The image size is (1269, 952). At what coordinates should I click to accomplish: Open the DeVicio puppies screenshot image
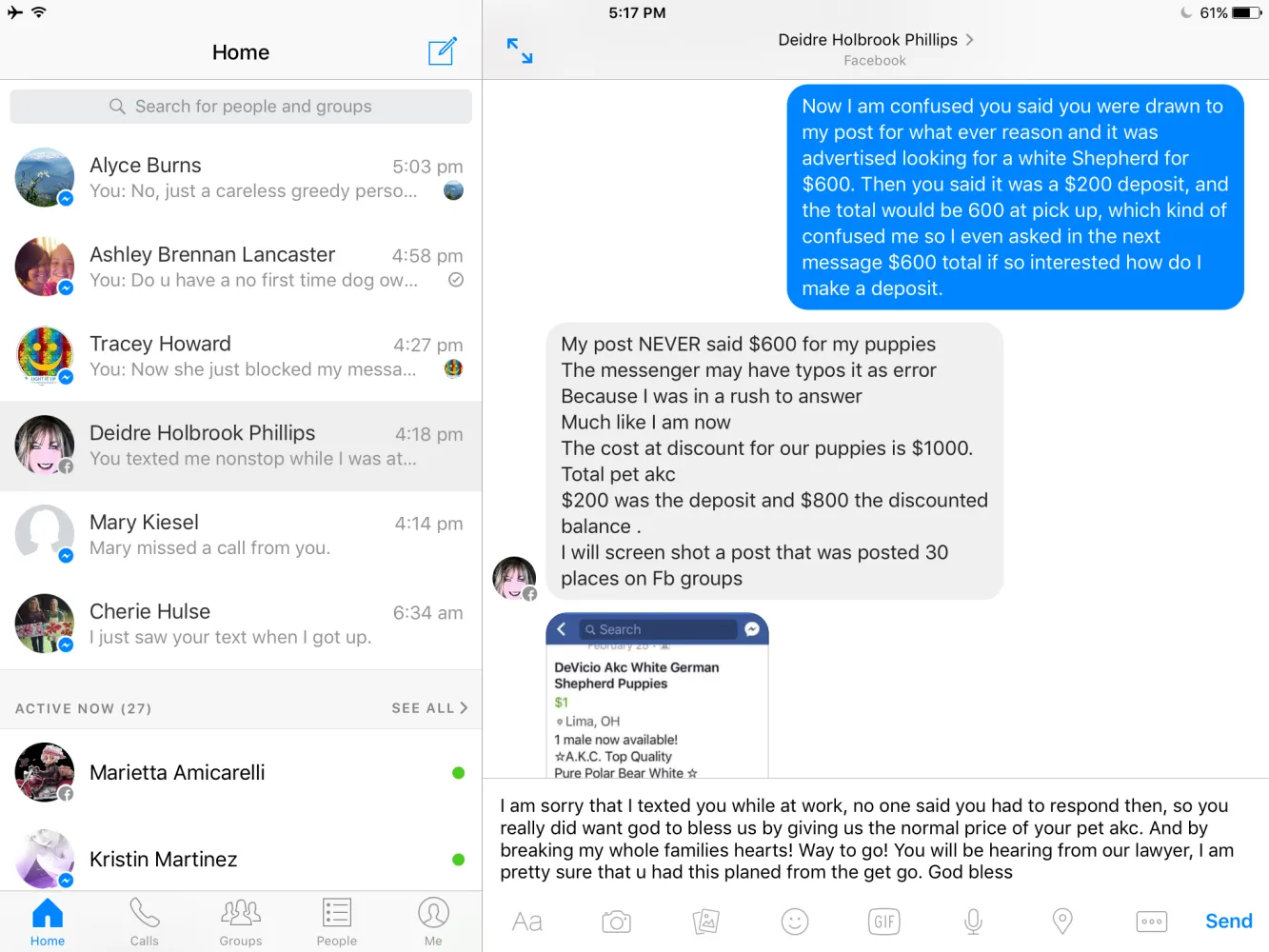pyautogui.click(x=657, y=696)
